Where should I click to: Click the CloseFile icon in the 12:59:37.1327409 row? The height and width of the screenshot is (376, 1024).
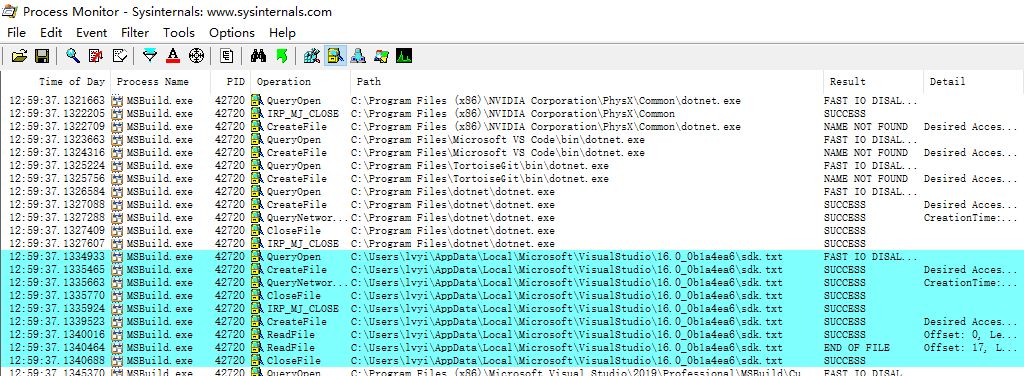(257, 231)
